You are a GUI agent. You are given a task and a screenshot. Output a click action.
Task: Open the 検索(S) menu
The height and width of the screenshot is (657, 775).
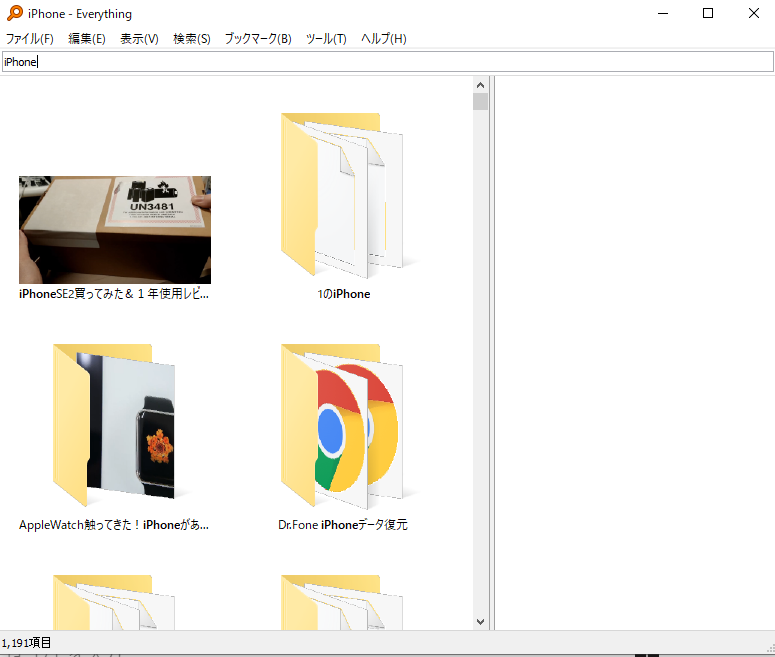[192, 39]
